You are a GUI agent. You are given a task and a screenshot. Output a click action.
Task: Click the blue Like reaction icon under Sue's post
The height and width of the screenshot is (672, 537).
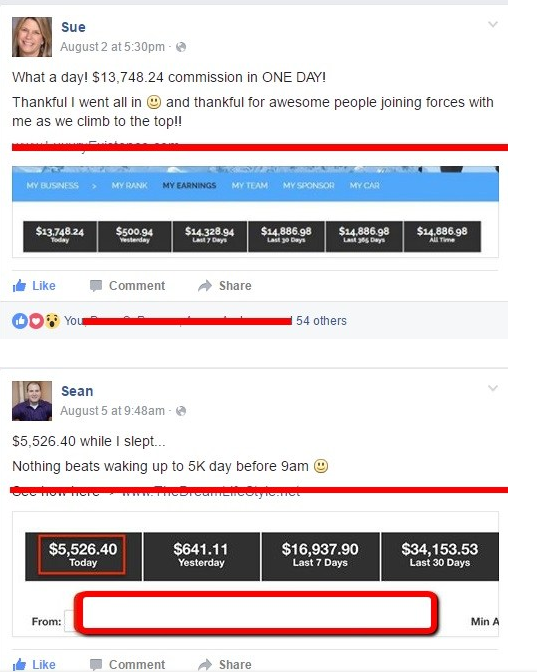tap(20, 321)
